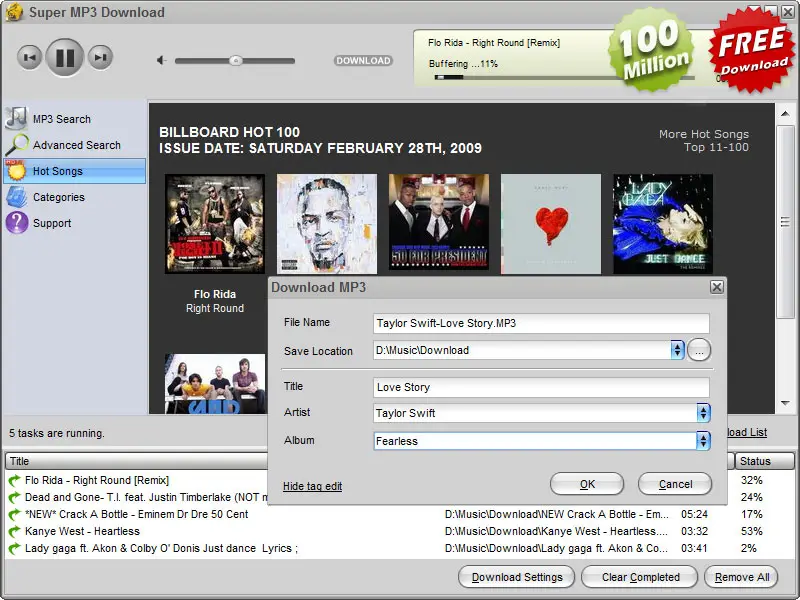800x600 pixels.
Task: Click the Hide tag edit link
Action: pyautogui.click(x=312, y=486)
